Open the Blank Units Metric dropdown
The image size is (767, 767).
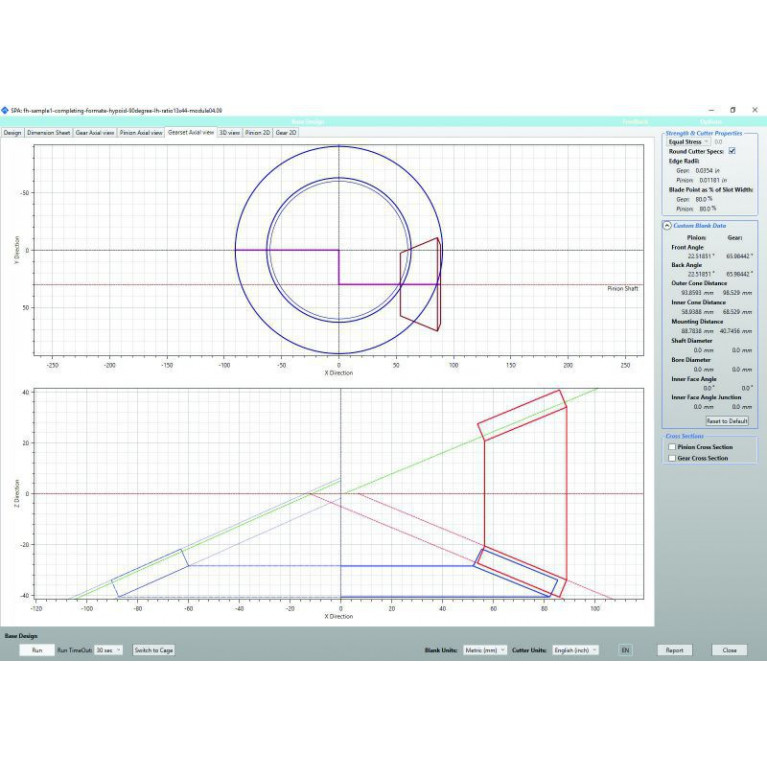[x=485, y=650]
